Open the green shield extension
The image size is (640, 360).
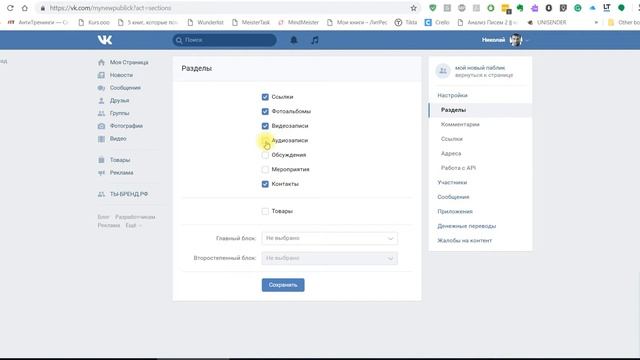pyautogui.click(x=433, y=8)
